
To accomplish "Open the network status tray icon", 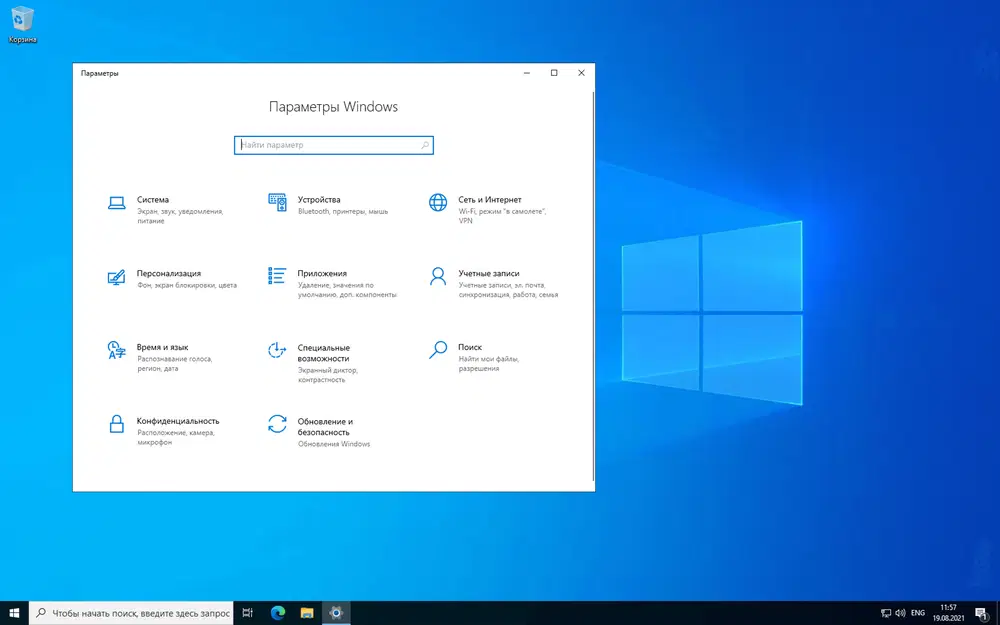I will (886, 614).
